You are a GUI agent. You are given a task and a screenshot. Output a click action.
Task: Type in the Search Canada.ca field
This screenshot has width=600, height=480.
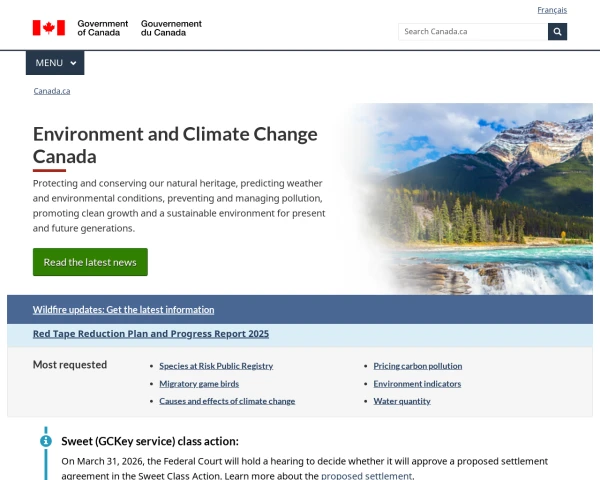[x=472, y=31]
